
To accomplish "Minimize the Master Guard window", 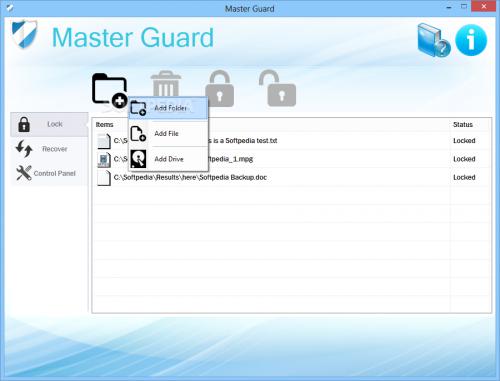I will point(449,7).
